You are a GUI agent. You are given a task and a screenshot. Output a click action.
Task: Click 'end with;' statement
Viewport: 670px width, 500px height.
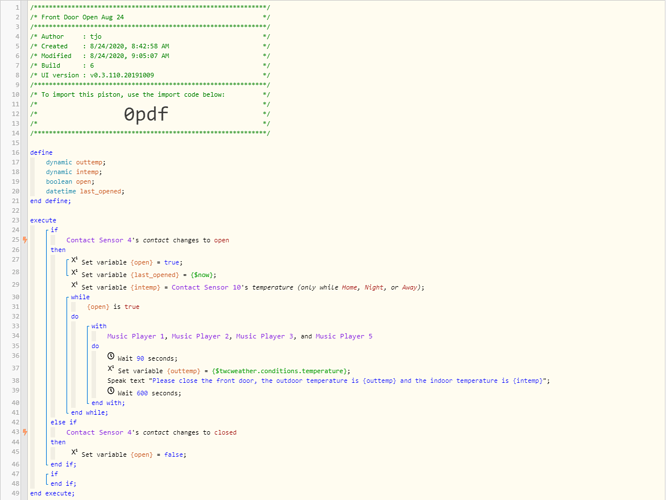point(108,403)
